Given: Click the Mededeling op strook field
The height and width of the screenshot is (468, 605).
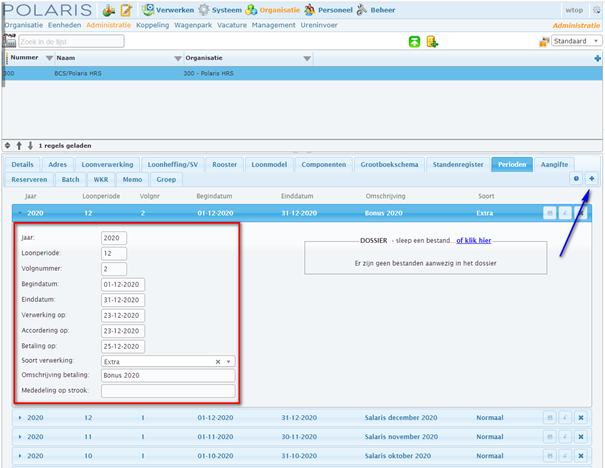Looking at the screenshot, I should pyautogui.click(x=168, y=391).
